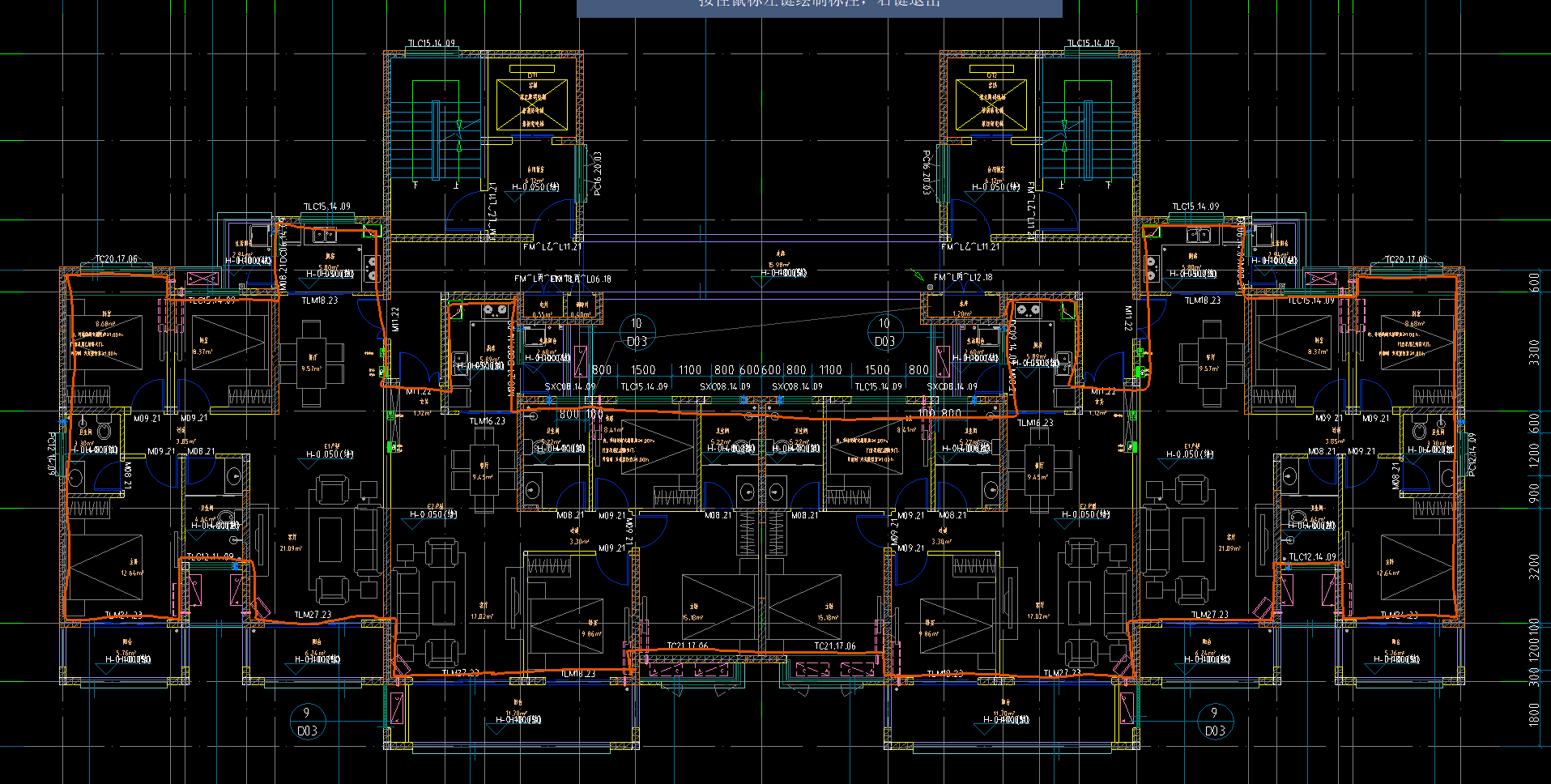Click the 900 vertical dimension text
This screenshot has width=1551, height=784.
pyautogui.click(x=1534, y=493)
